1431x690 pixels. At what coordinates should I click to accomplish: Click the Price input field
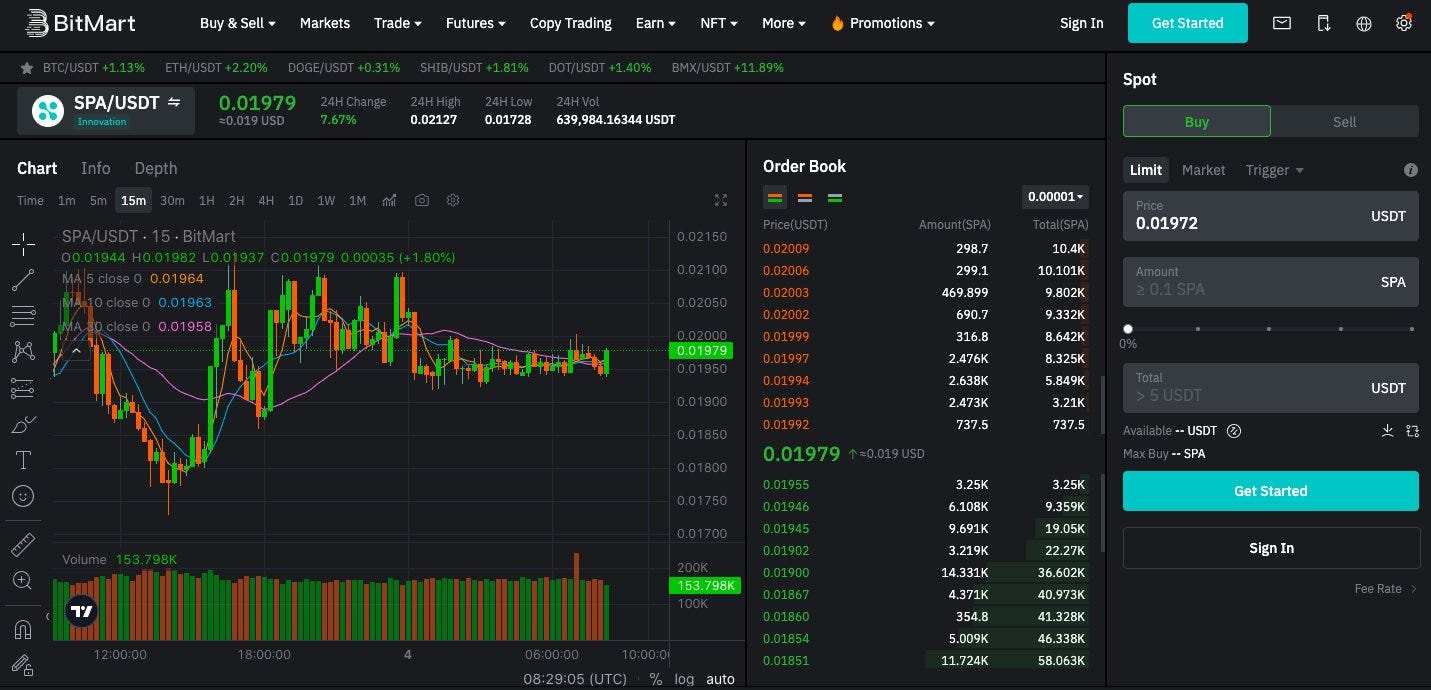click(1271, 216)
